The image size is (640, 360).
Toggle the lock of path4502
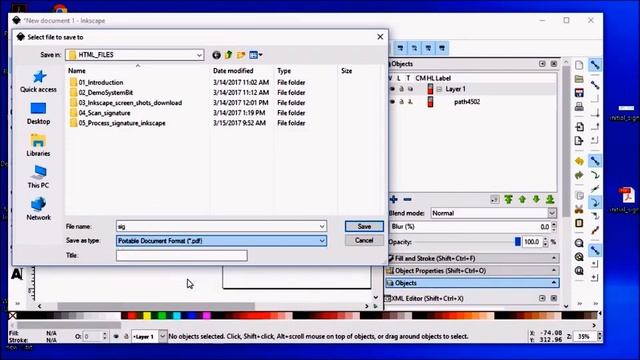tap(401, 102)
